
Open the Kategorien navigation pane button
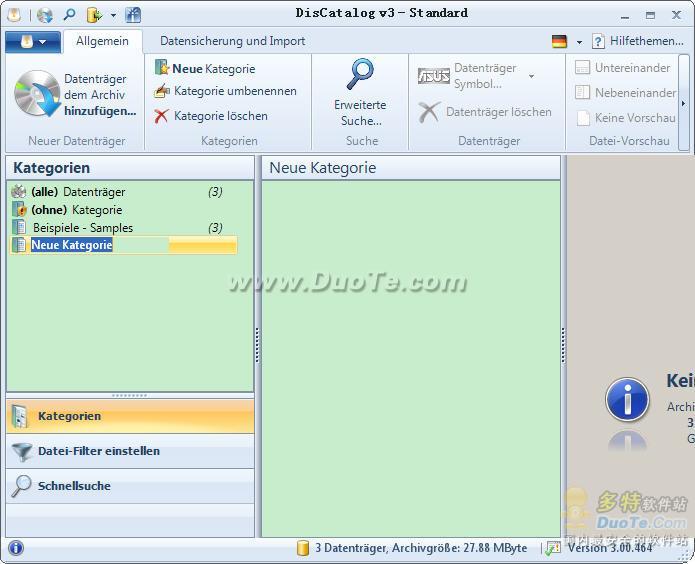pyautogui.click(x=130, y=416)
